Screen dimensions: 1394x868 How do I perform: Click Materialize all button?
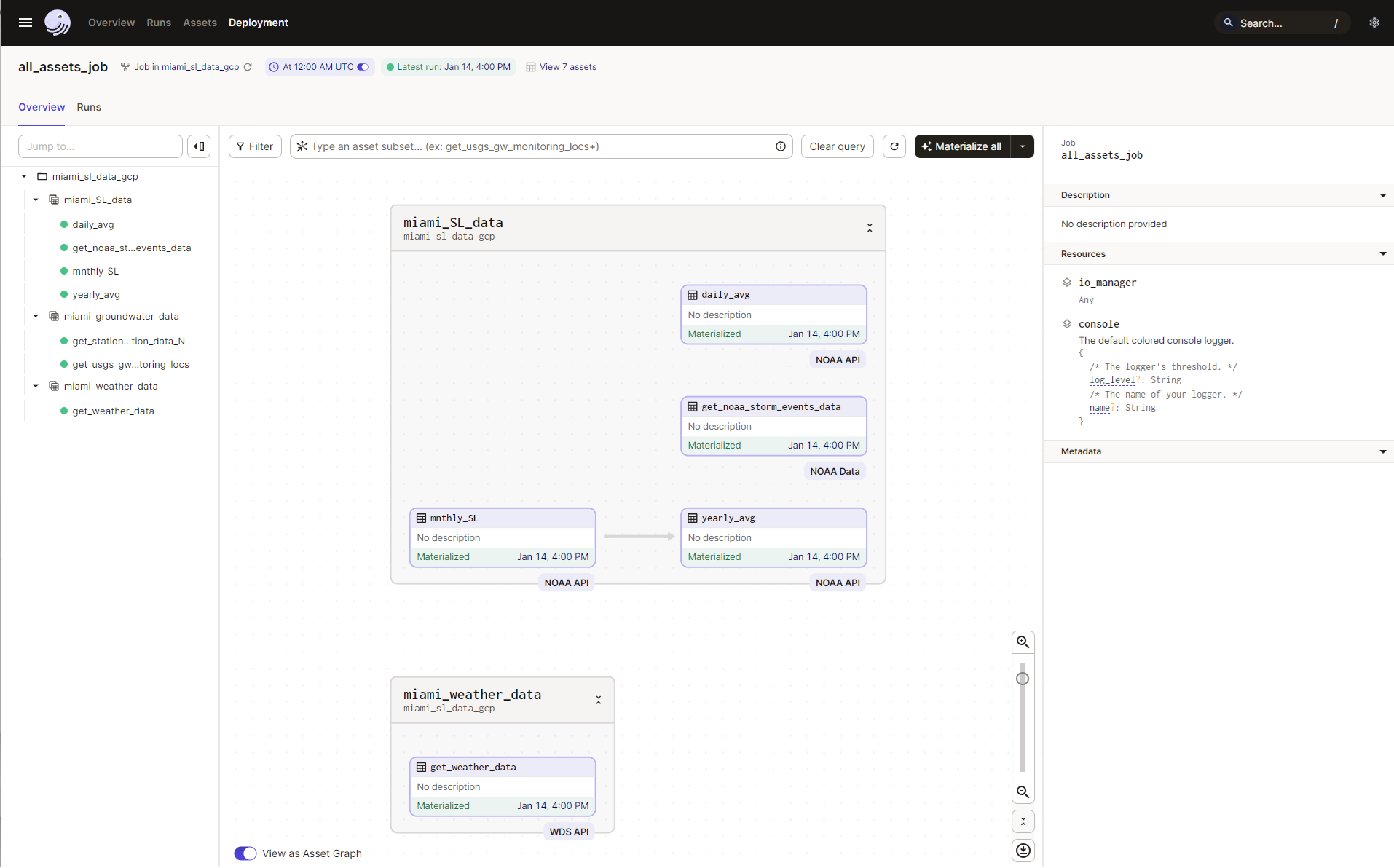click(x=962, y=146)
